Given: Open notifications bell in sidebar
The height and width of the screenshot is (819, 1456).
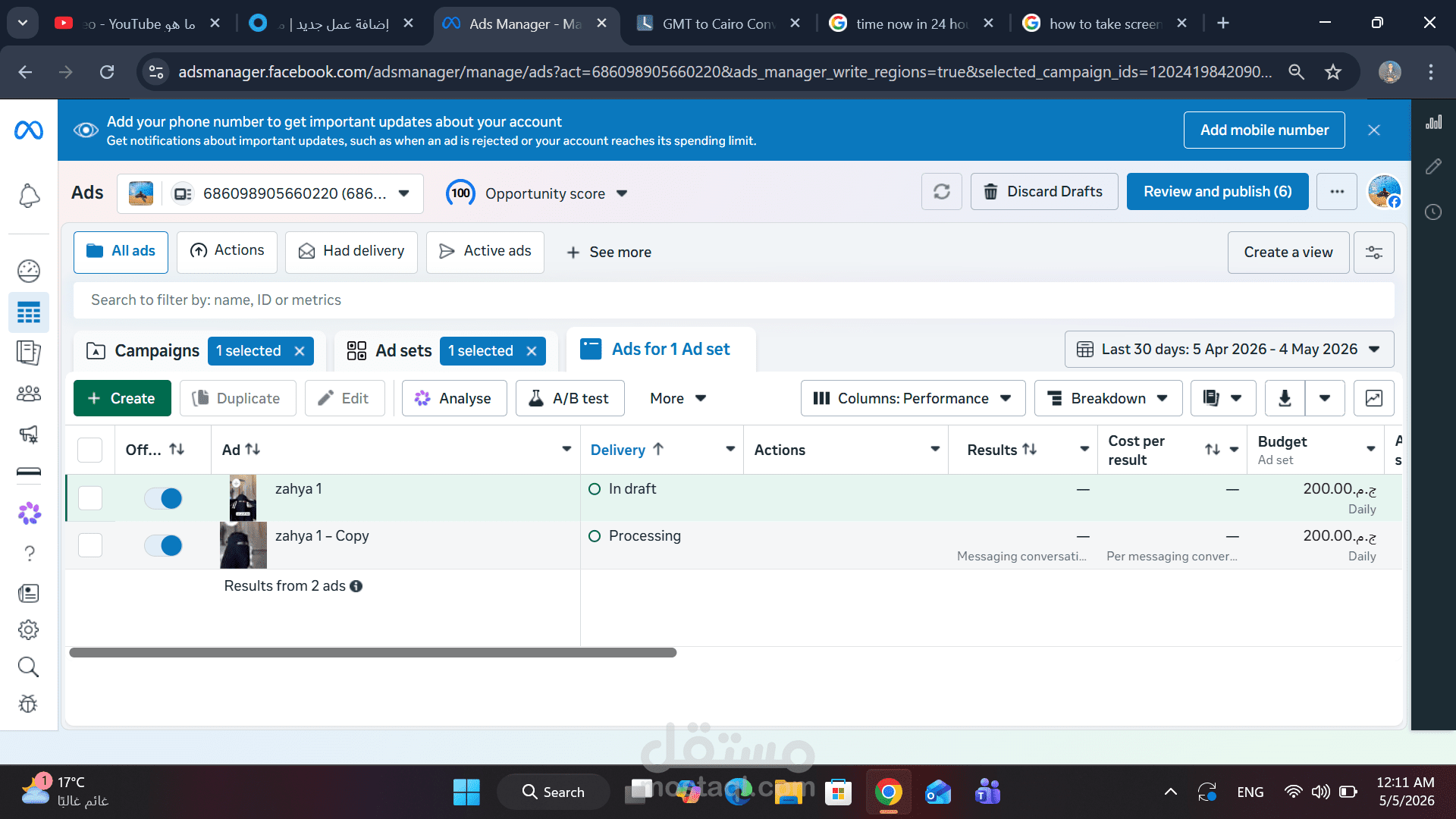Looking at the screenshot, I should tap(29, 196).
